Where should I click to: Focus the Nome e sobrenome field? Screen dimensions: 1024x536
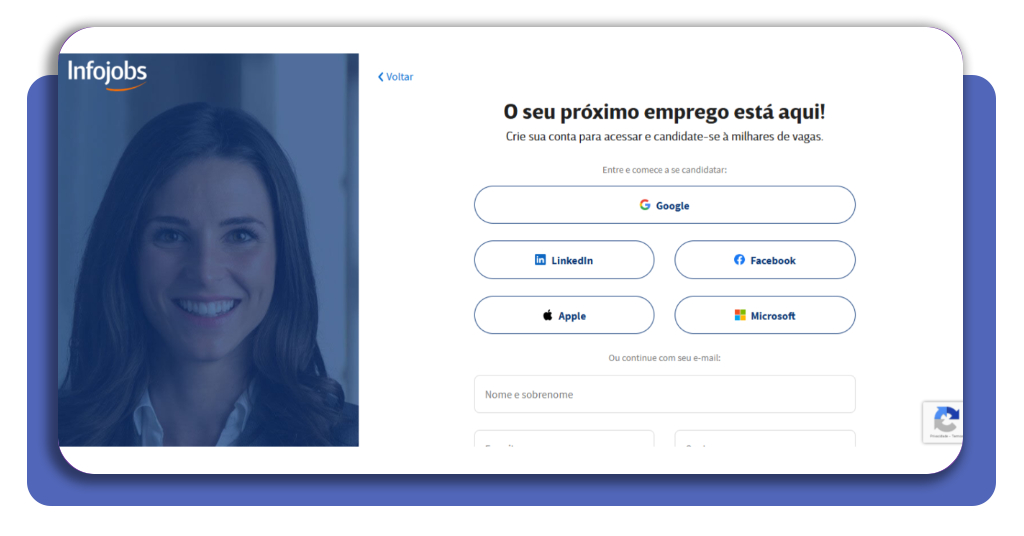[664, 394]
